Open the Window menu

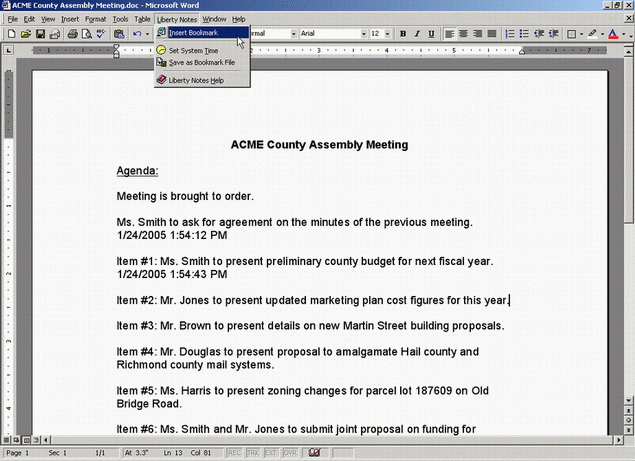click(x=214, y=19)
